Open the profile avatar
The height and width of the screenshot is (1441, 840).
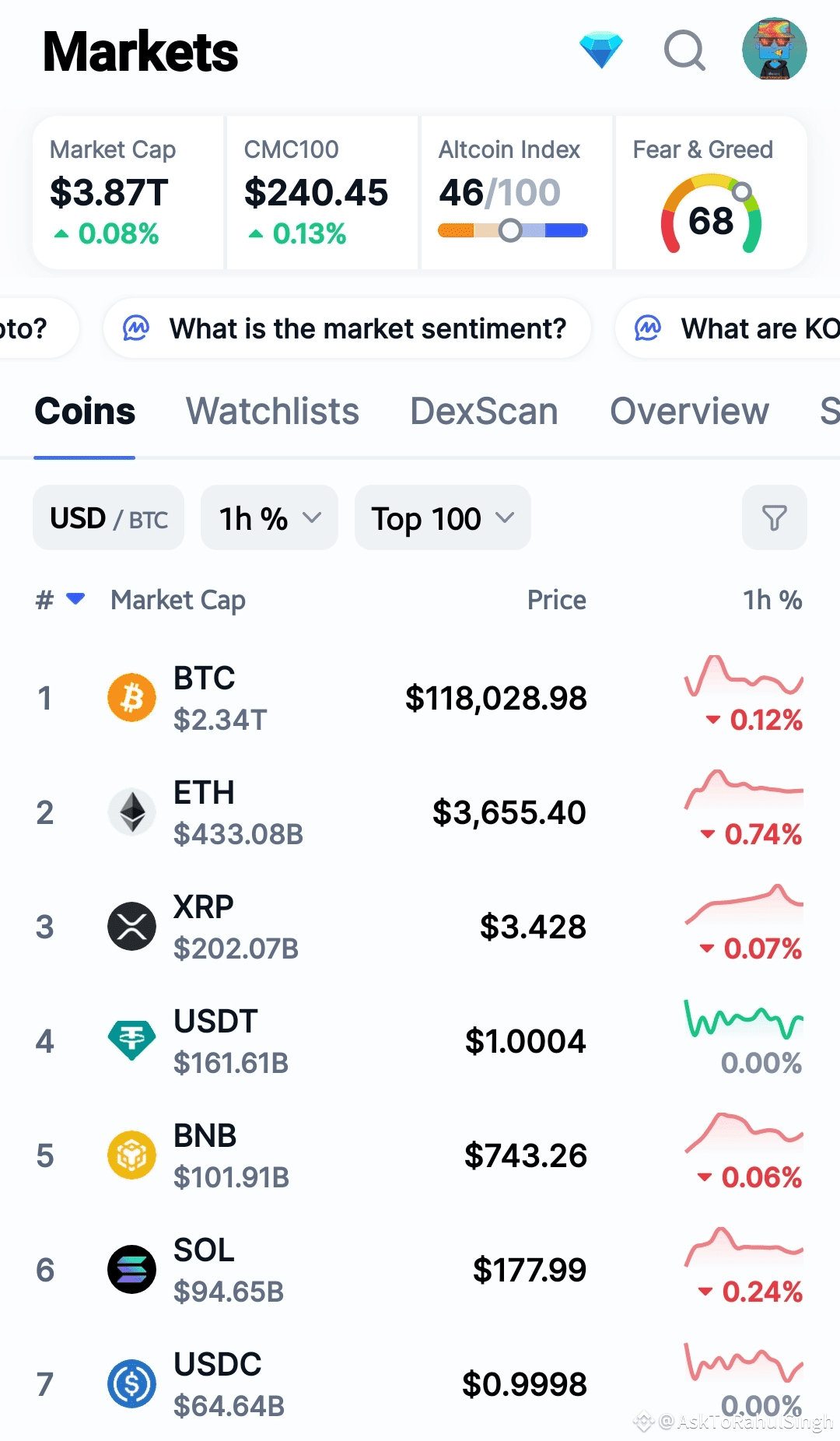pyautogui.click(x=774, y=50)
